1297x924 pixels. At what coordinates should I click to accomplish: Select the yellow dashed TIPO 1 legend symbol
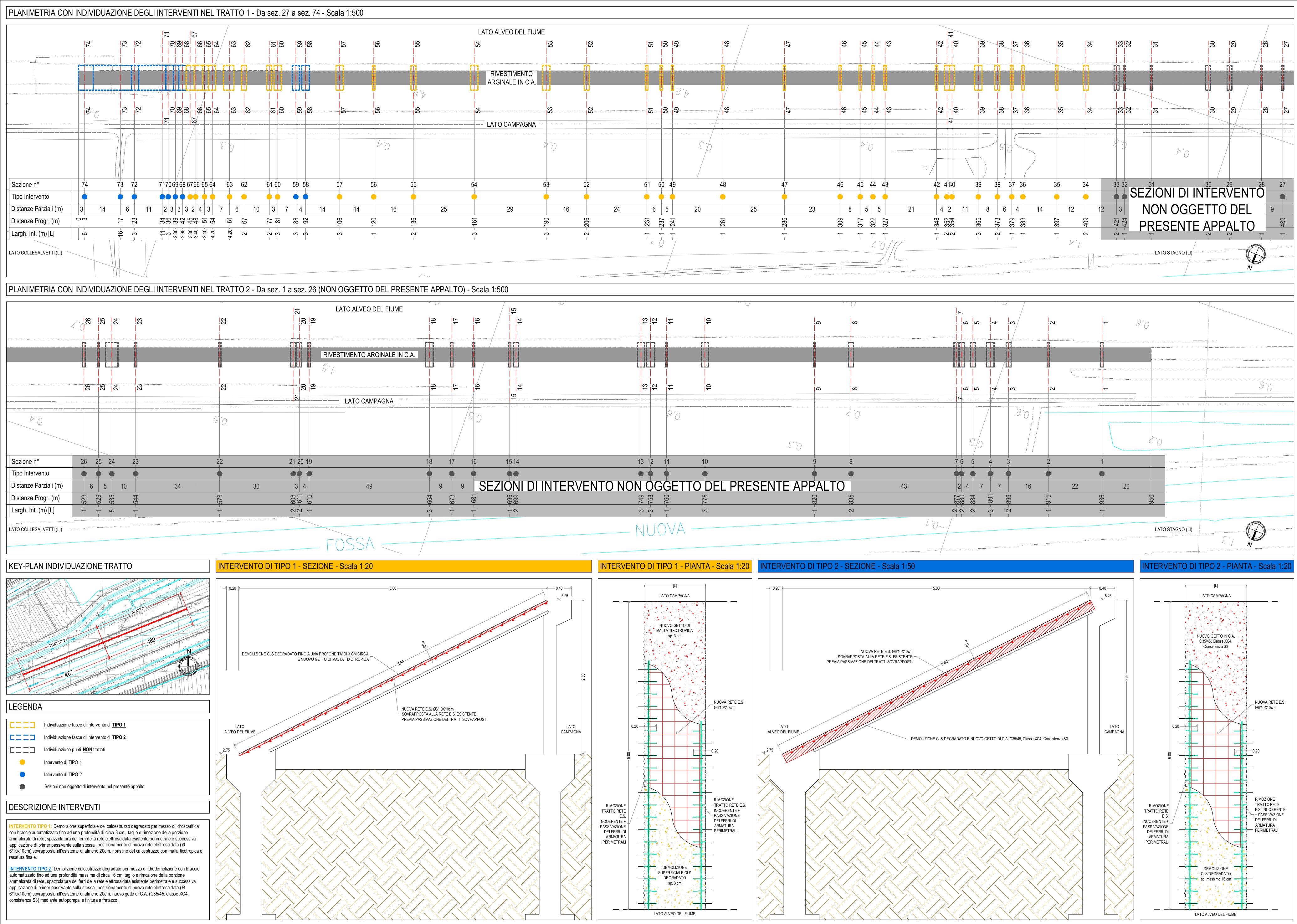click(23, 725)
